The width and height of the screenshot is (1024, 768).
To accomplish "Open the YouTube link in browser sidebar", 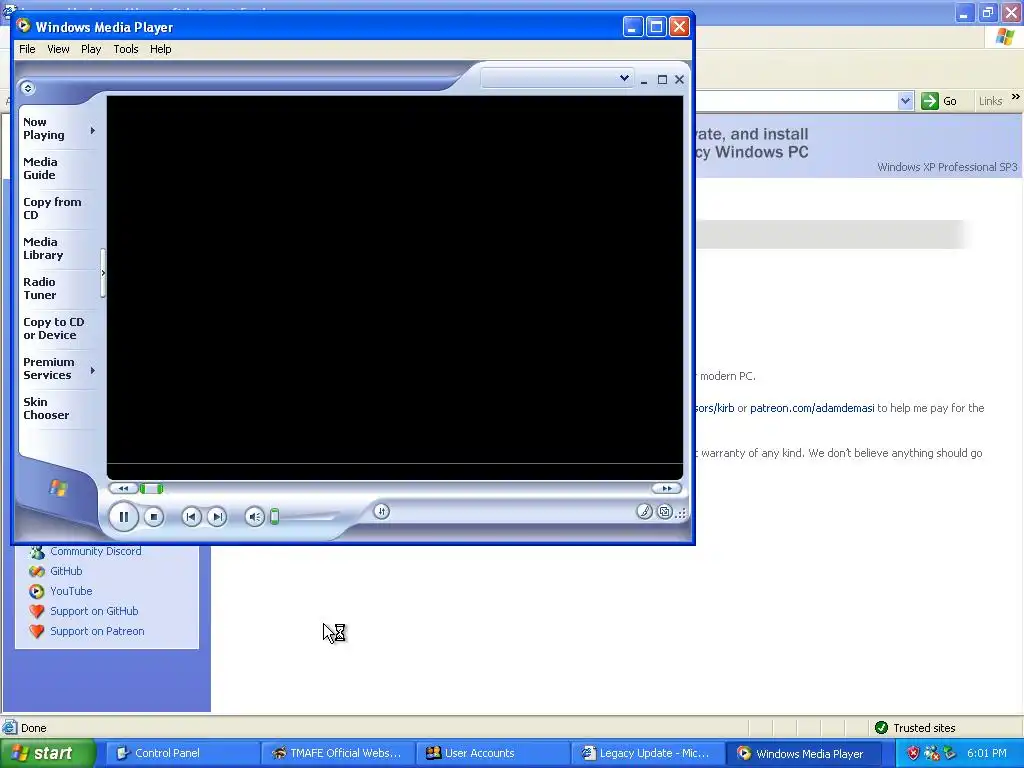I will 71,591.
